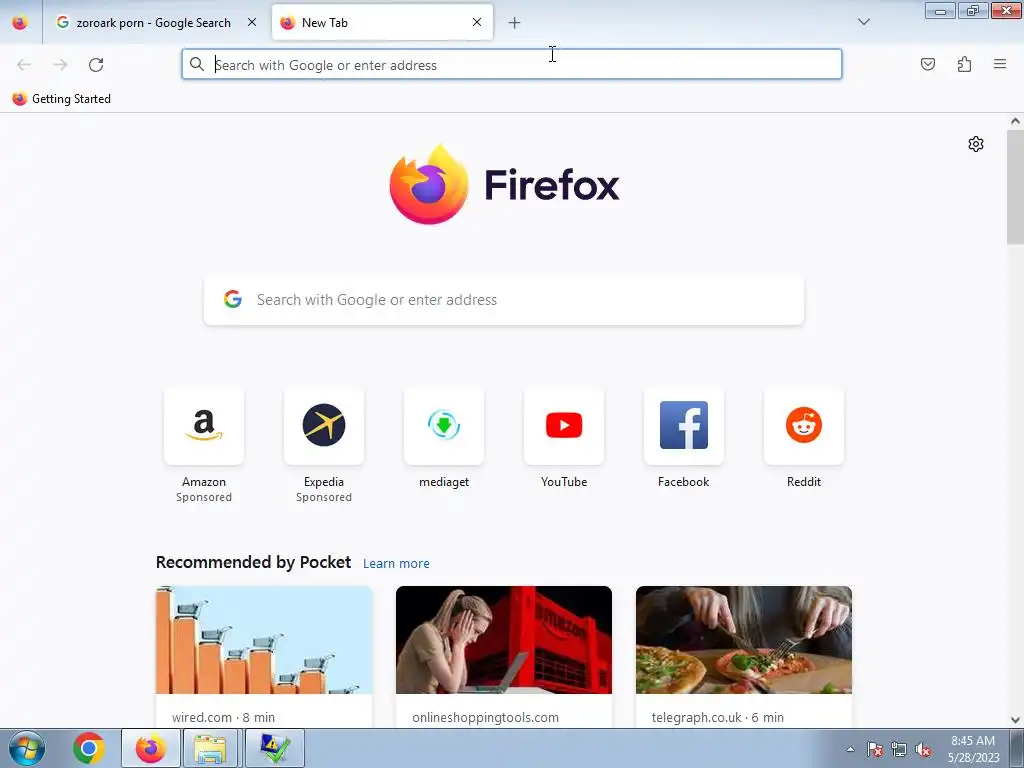
Task: Select the New Tab tab
Action: tap(382, 23)
